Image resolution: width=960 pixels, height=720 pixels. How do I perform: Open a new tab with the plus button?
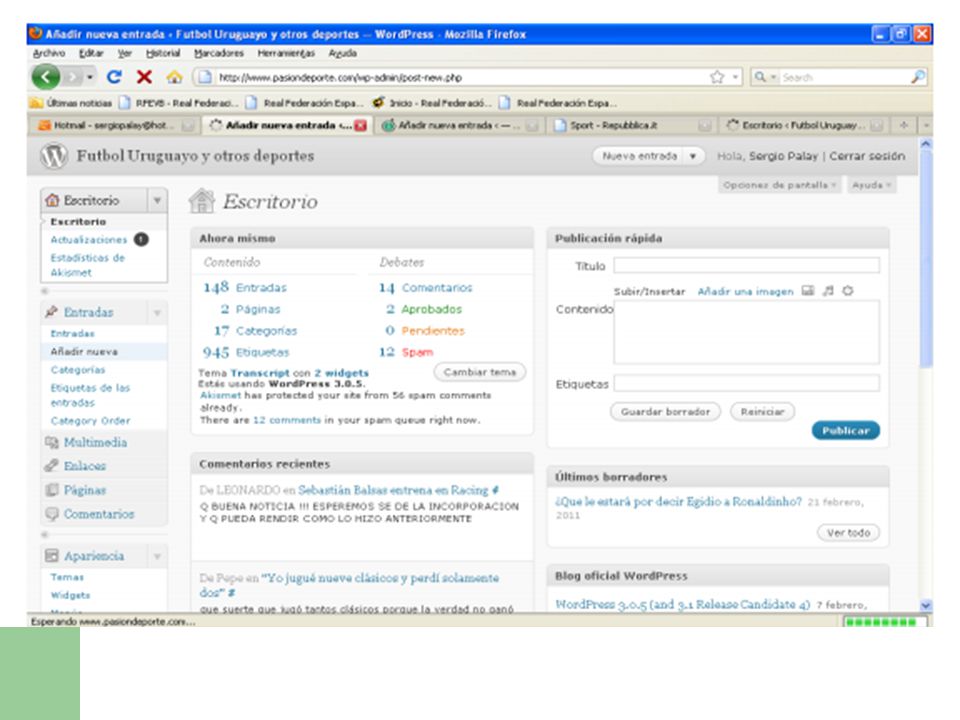pos(904,126)
